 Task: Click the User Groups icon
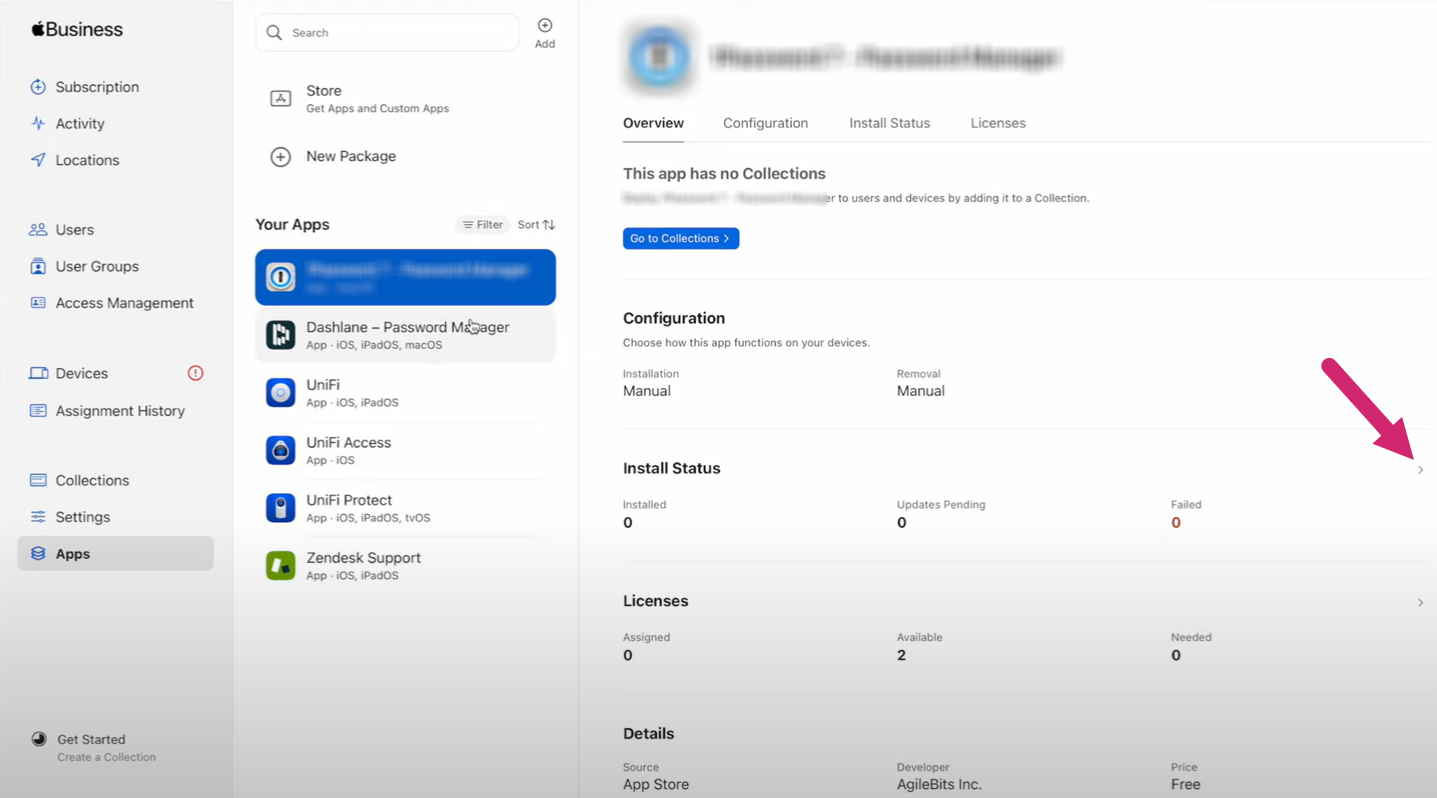tap(38, 267)
